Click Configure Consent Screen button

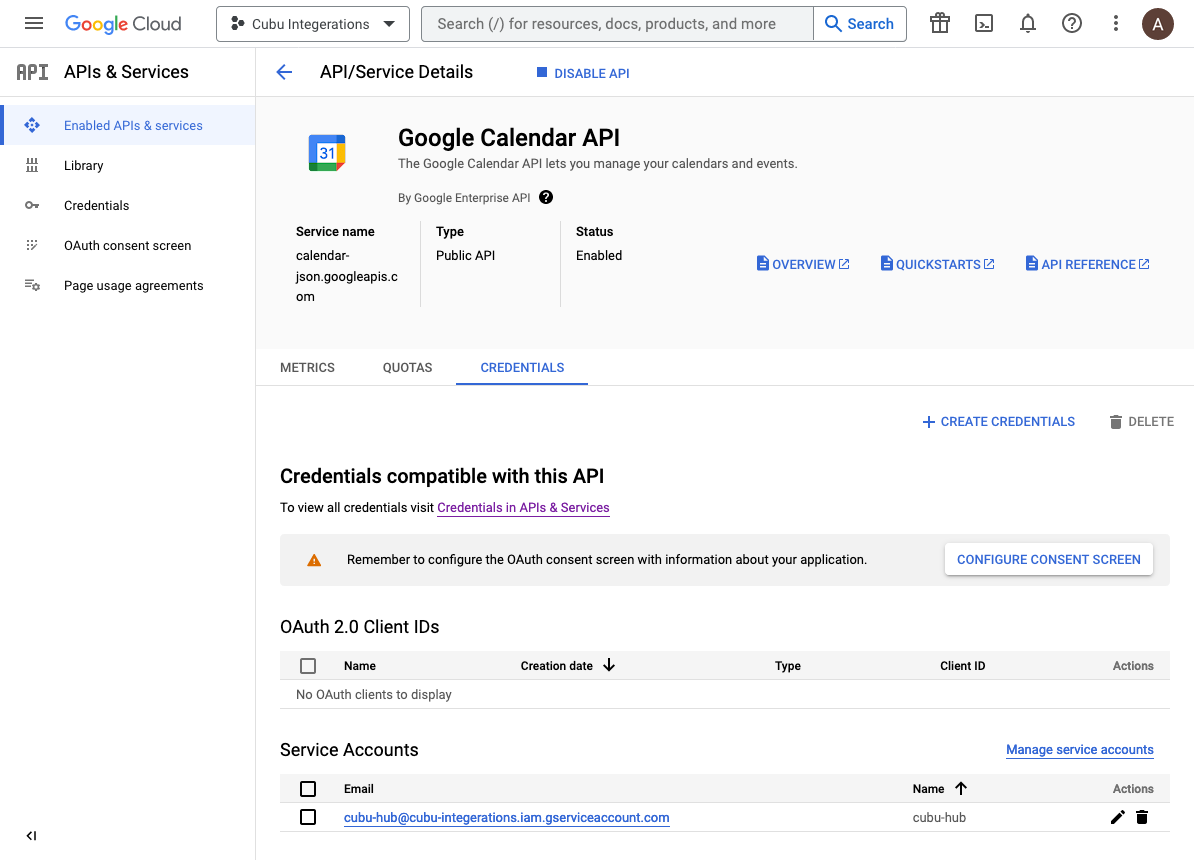coord(1049,560)
